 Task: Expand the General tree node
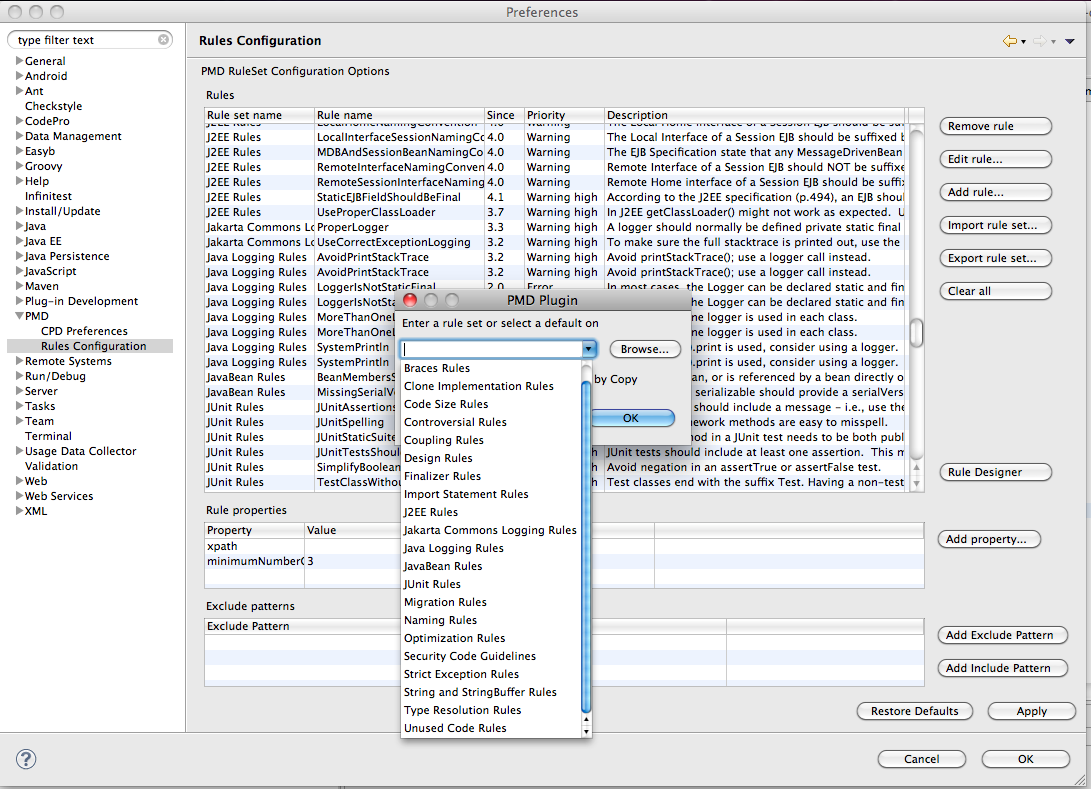pos(19,61)
